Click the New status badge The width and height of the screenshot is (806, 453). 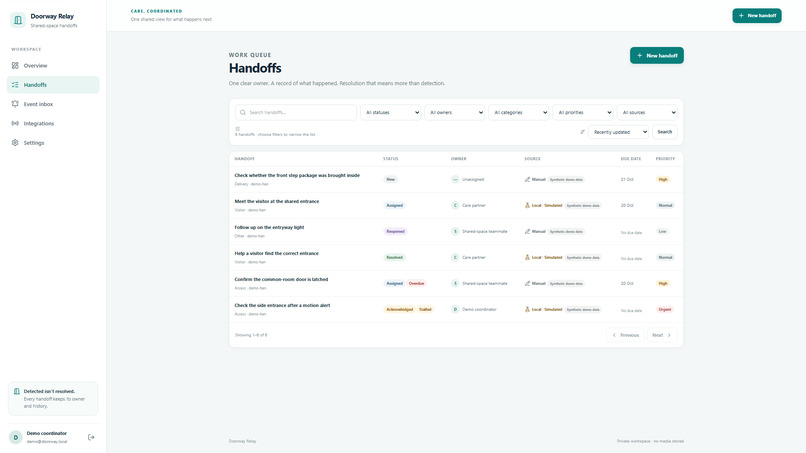click(x=391, y=179)
